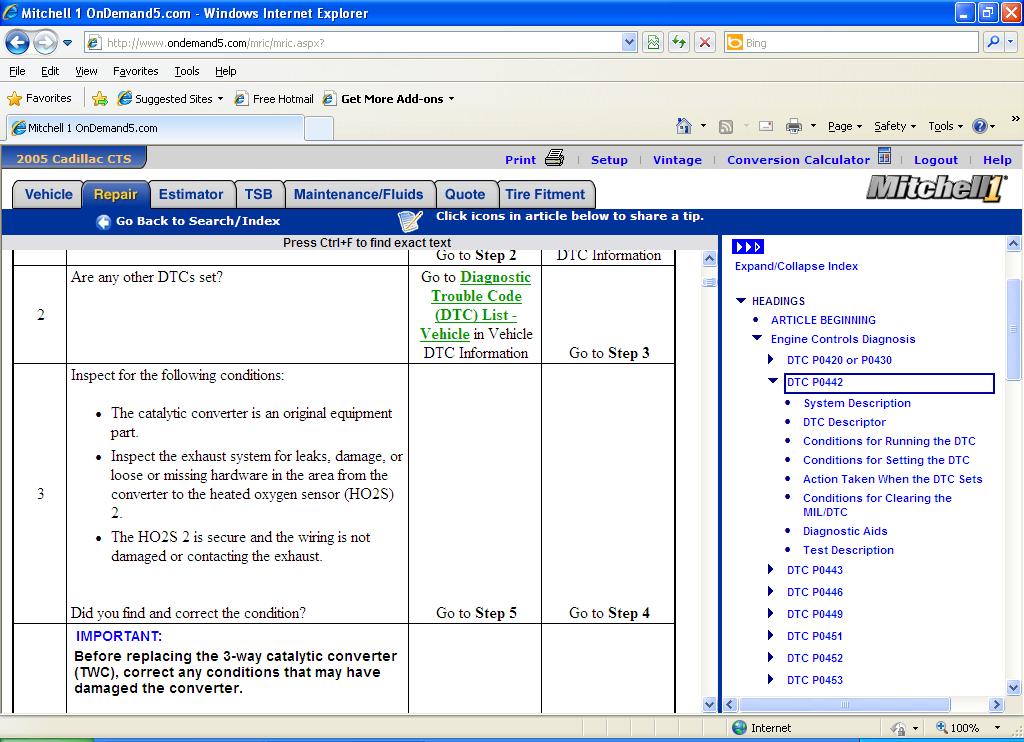
Task: Click the browser Stop button icon
Action: [x=705, y=43]
